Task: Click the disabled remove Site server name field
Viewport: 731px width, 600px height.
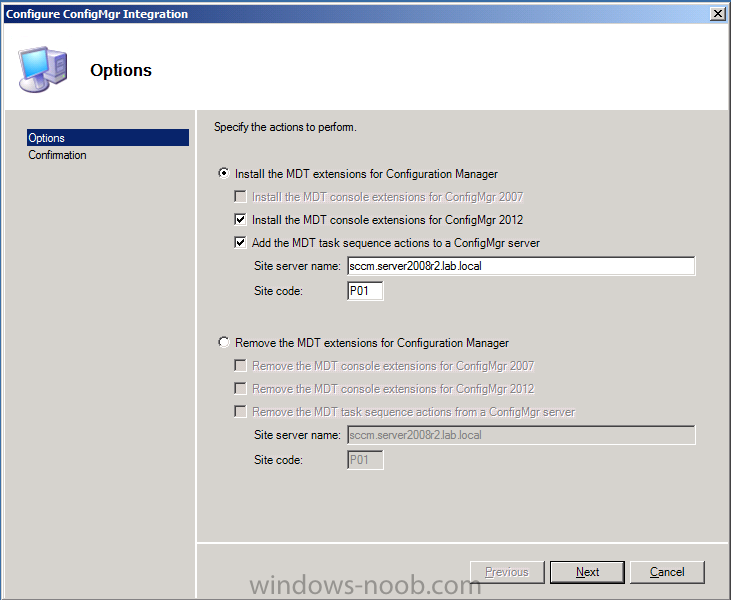Action: point(521,435)
